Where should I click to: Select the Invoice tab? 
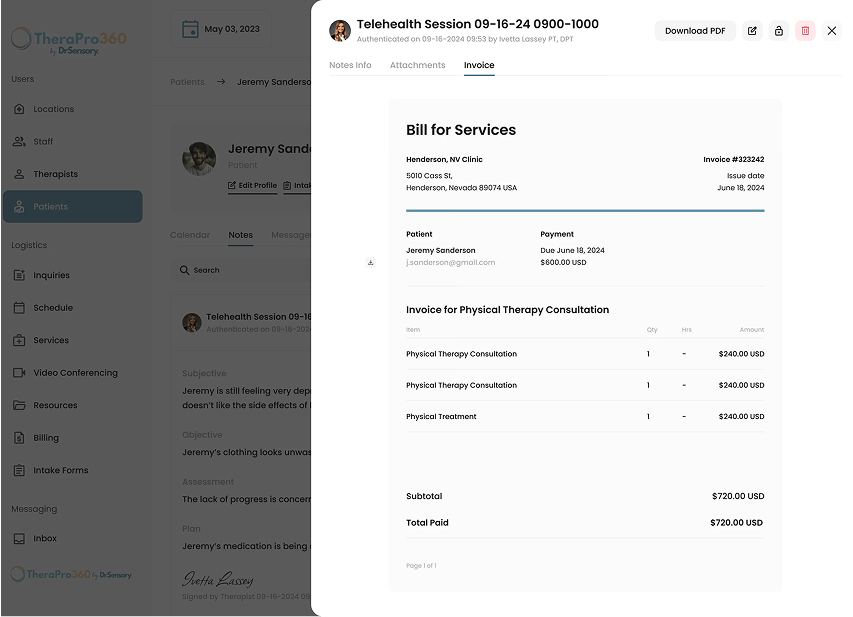tap(479, 65)
